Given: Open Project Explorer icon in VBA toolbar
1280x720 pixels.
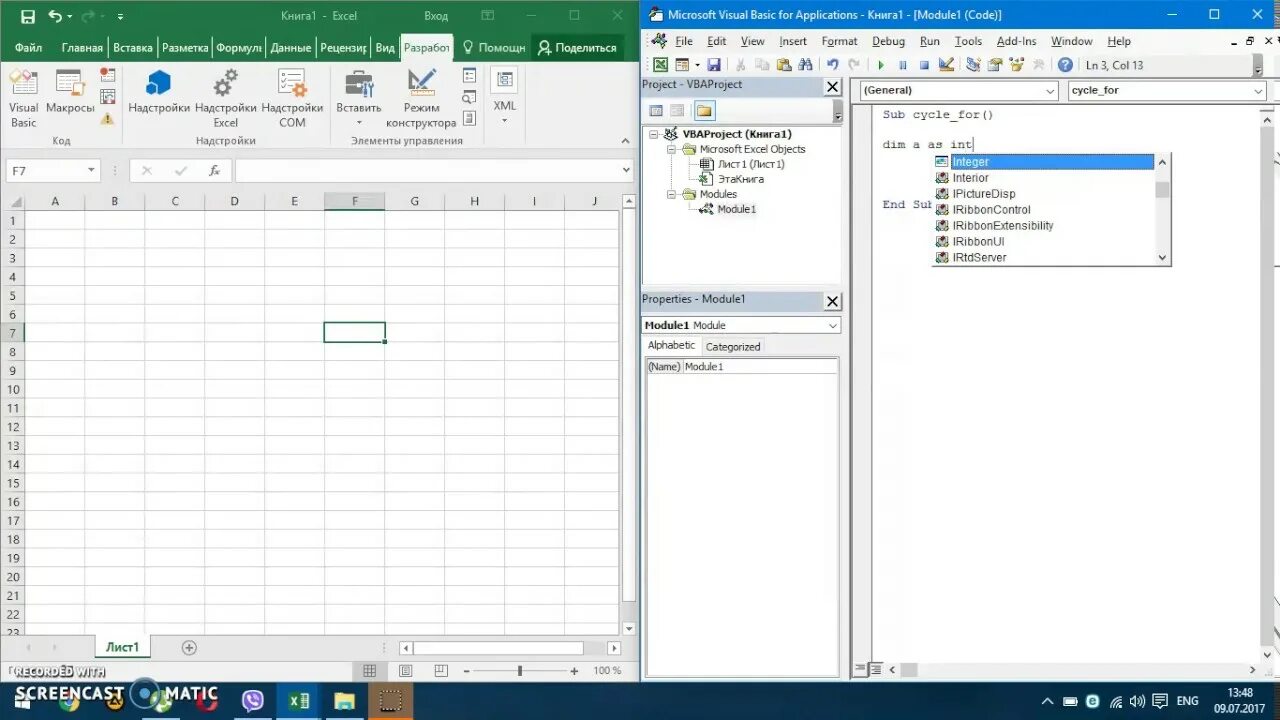Looking at the screenshot, I should pyautogui.click(x=973, y=65).
